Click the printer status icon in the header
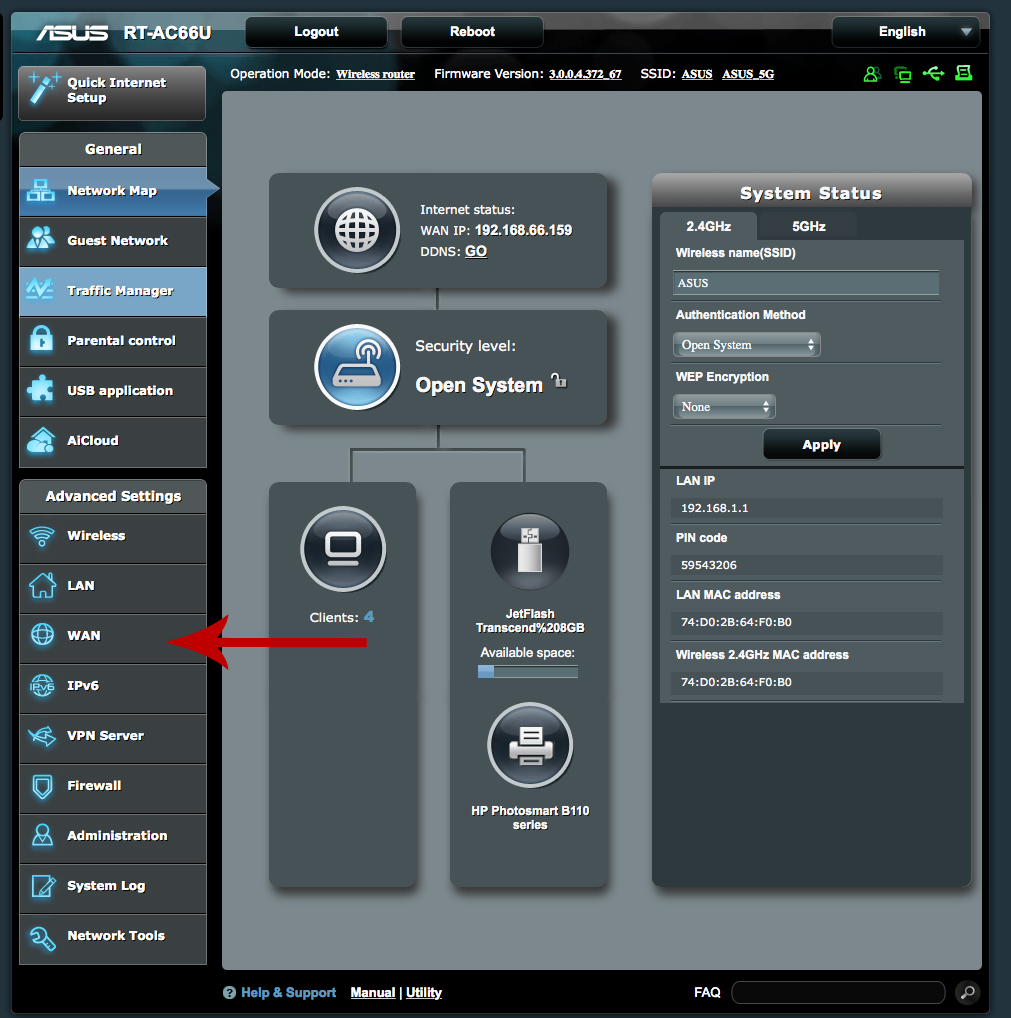This screenshot has width=1011, height=1018. coord(963,73)
